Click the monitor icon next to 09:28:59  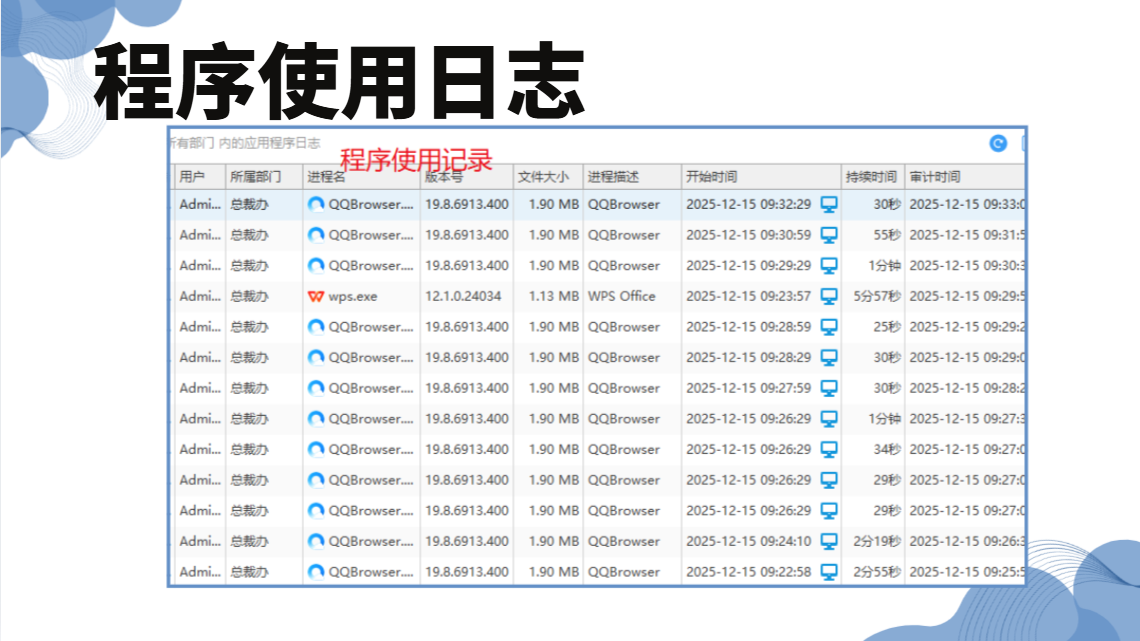click(x=829, y=327)
